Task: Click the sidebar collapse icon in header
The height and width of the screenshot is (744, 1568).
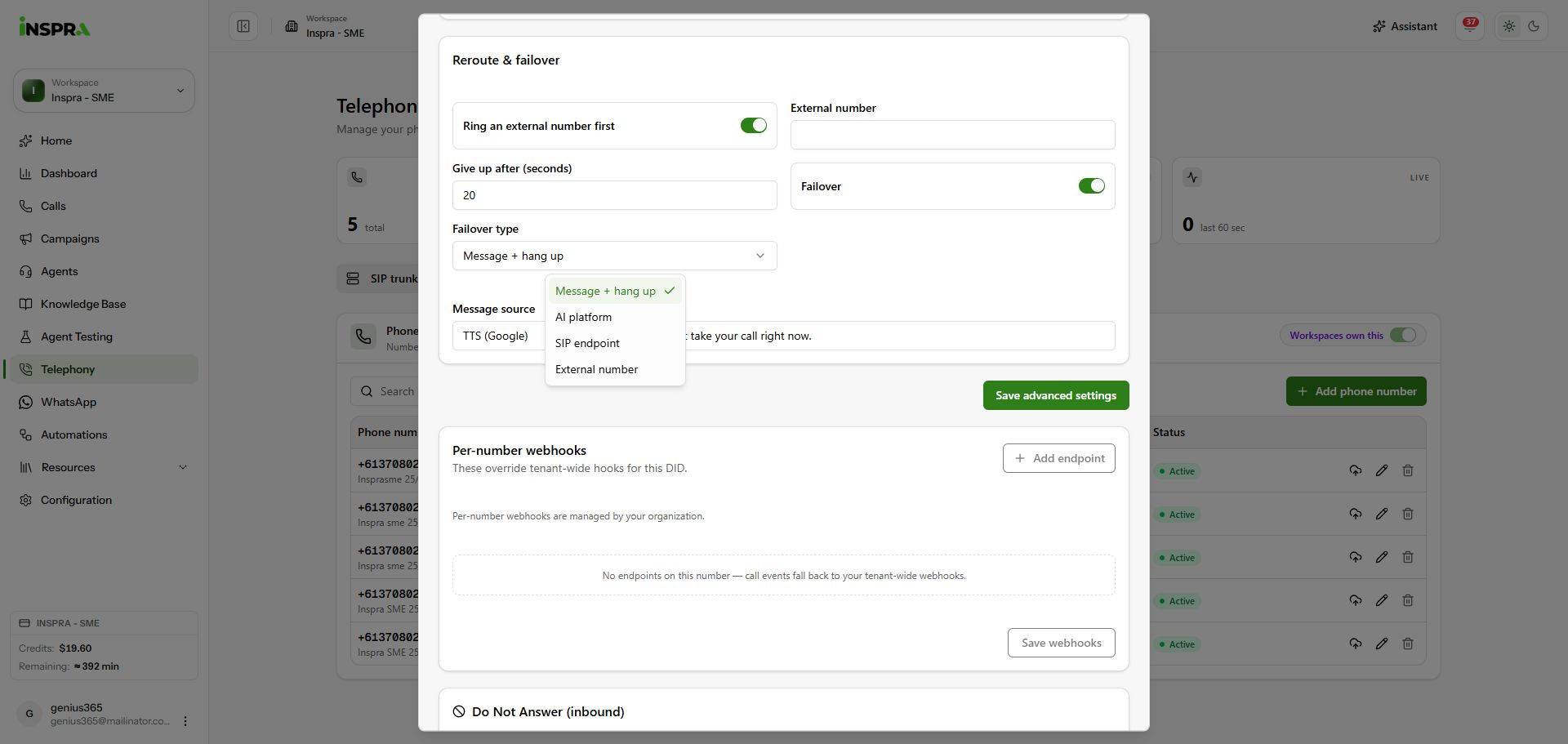Action: pyautogui.click(x=243, y=26)
